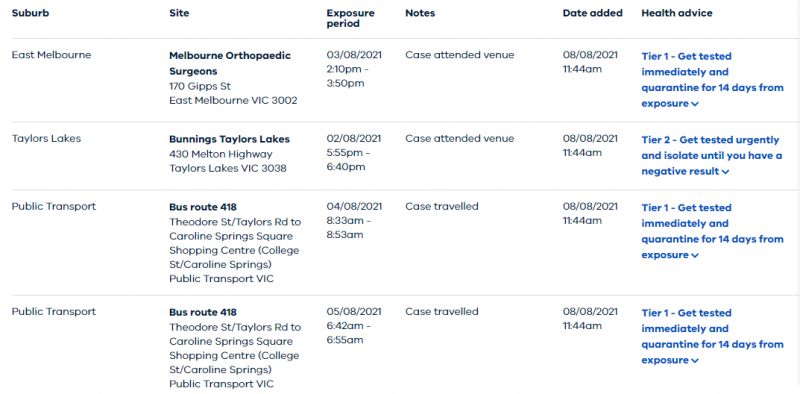Open Tier 1 advice for 05/08/2021 bus route
Image resolution: width=800 pixels, height=394 pixels.
(712, 336)
